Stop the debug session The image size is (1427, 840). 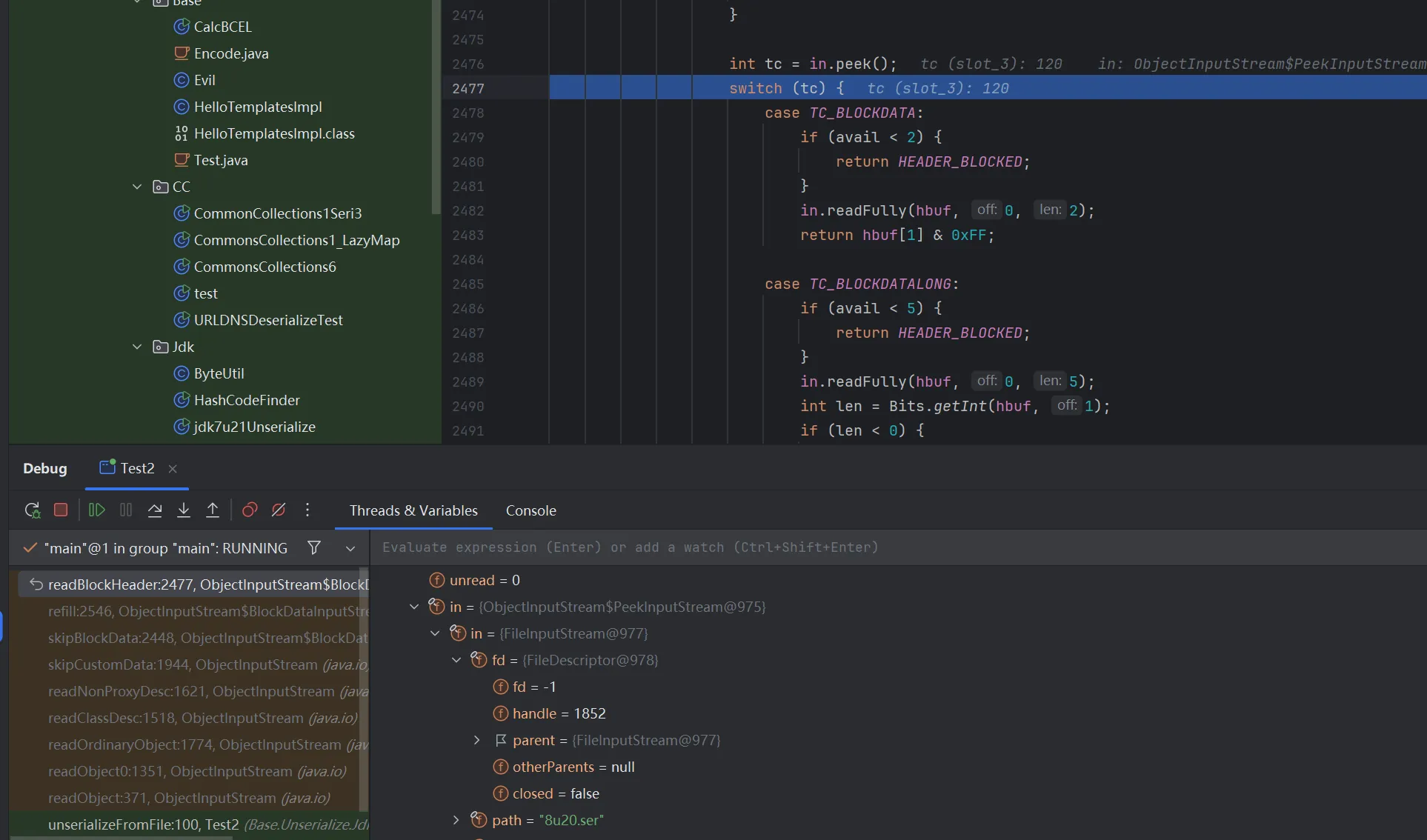pyautogui.click(x=61, y=510)
